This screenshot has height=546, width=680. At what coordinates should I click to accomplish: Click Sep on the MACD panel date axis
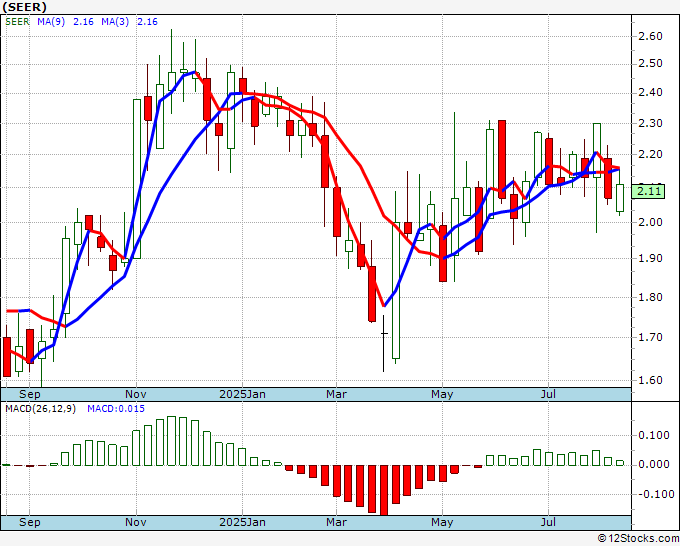click(30, 522)
